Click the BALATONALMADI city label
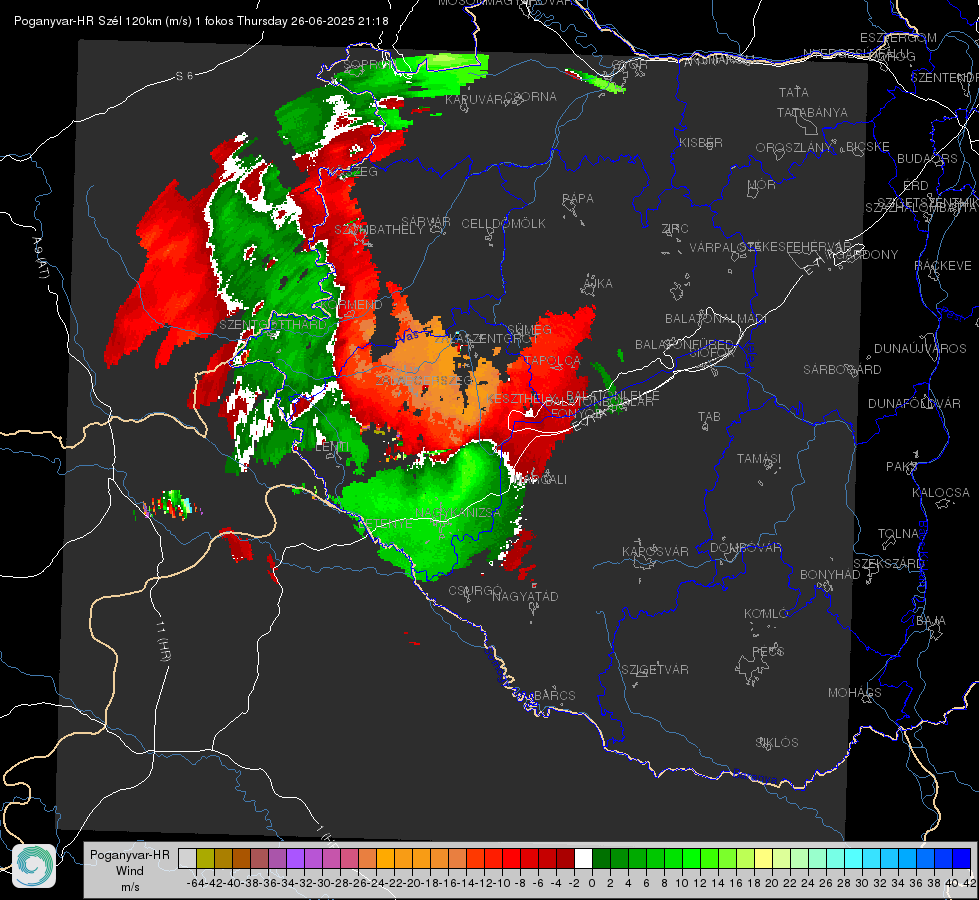Viewport: 979px width, 900px height. click(x=716, y=319)
